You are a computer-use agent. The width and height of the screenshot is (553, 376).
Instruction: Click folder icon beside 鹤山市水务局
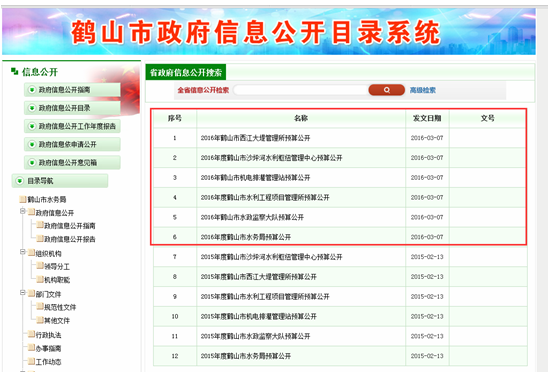click(23, 199)
